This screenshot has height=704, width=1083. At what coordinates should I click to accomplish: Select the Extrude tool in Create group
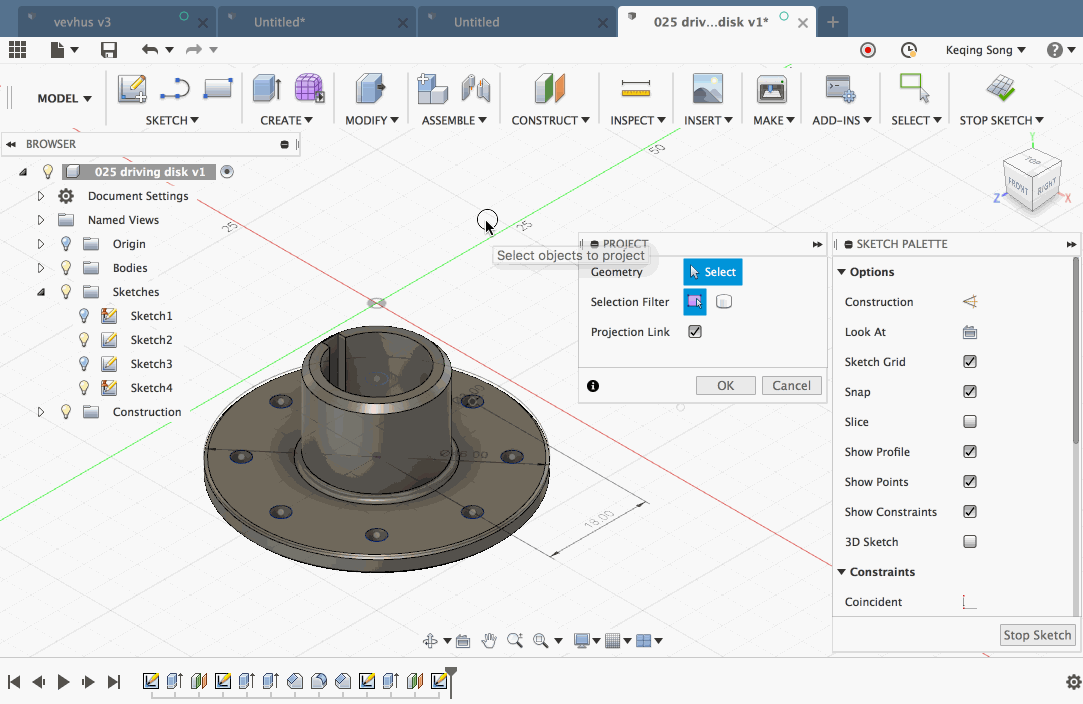click(266, 89)
